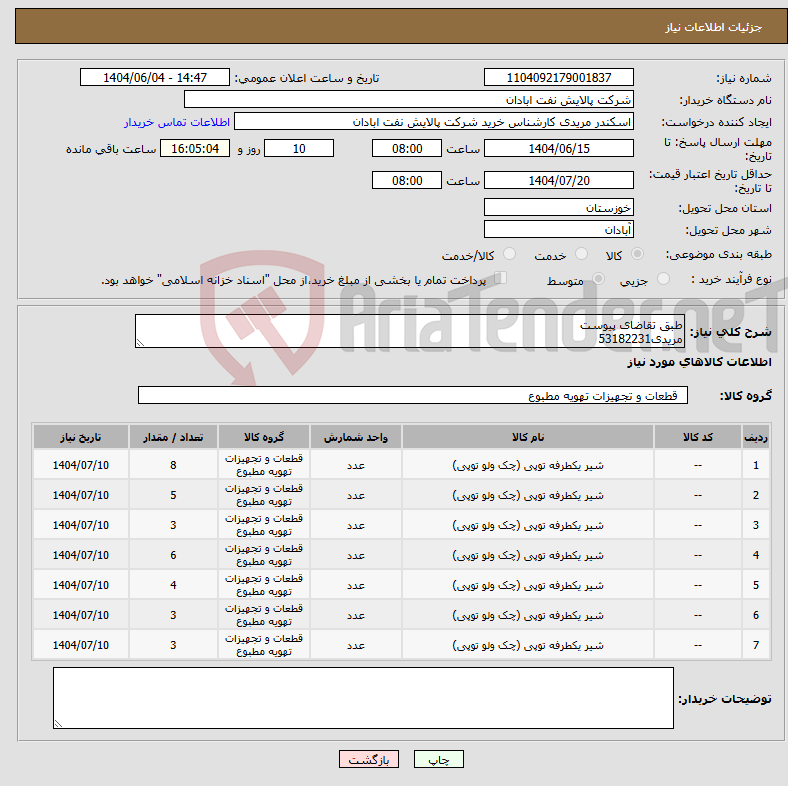Screen dimensions: 788x786
Task: Click the general description text area
Action: (410, 331)
